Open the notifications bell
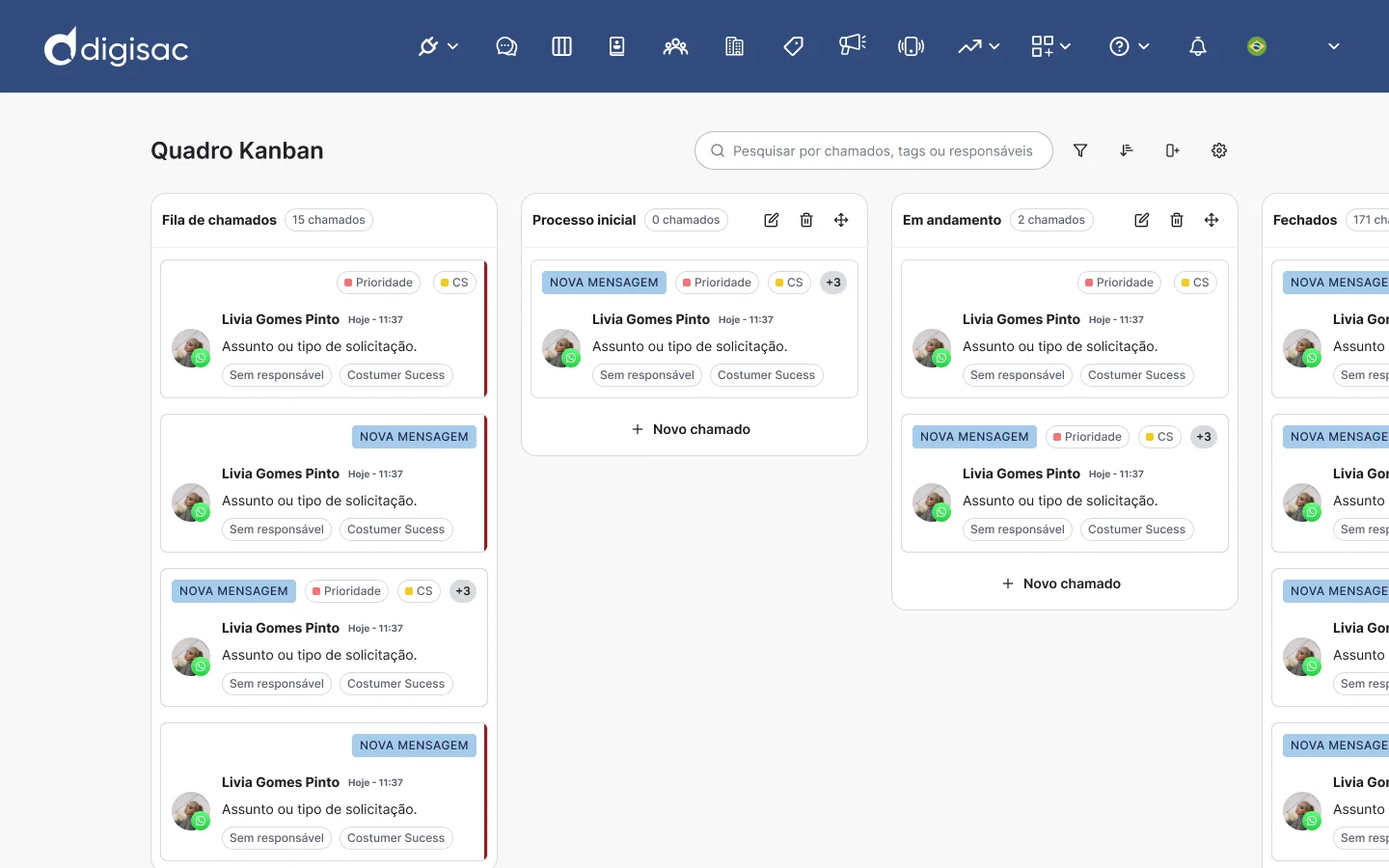The width and height of the screenshot is (1389, 868). click(x=1198, y=46)
